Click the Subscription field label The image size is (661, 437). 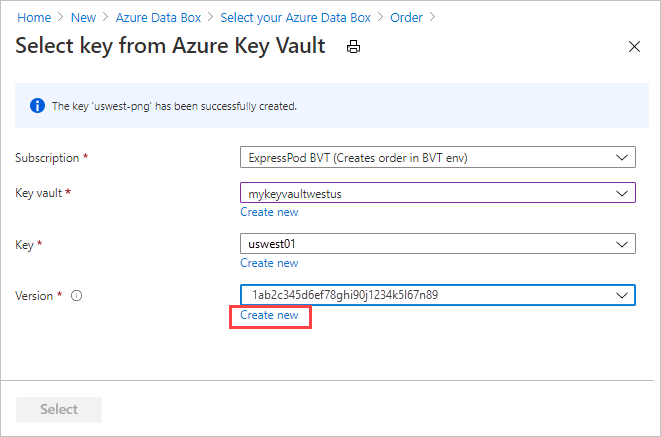click(48, 158)
